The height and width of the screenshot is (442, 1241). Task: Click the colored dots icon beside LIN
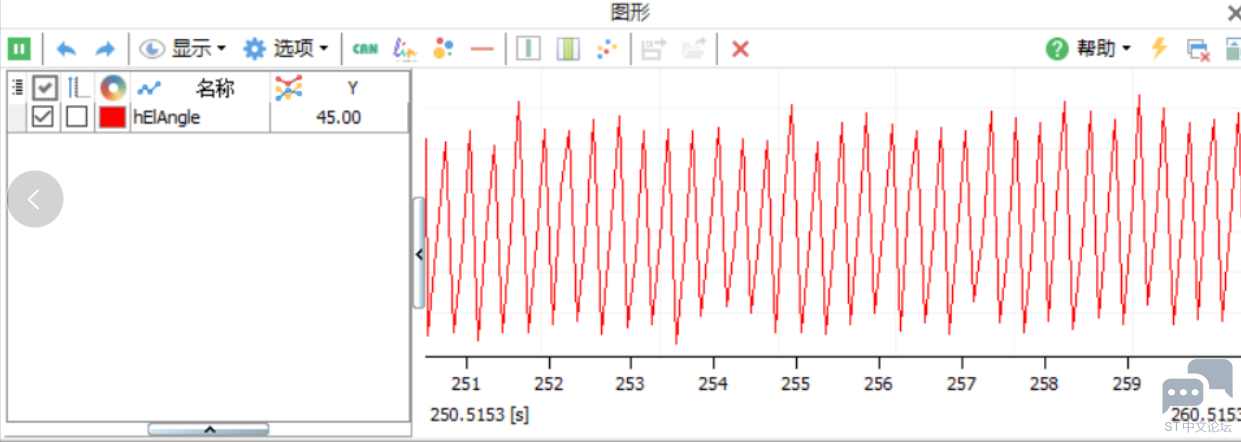click(443, 48)
